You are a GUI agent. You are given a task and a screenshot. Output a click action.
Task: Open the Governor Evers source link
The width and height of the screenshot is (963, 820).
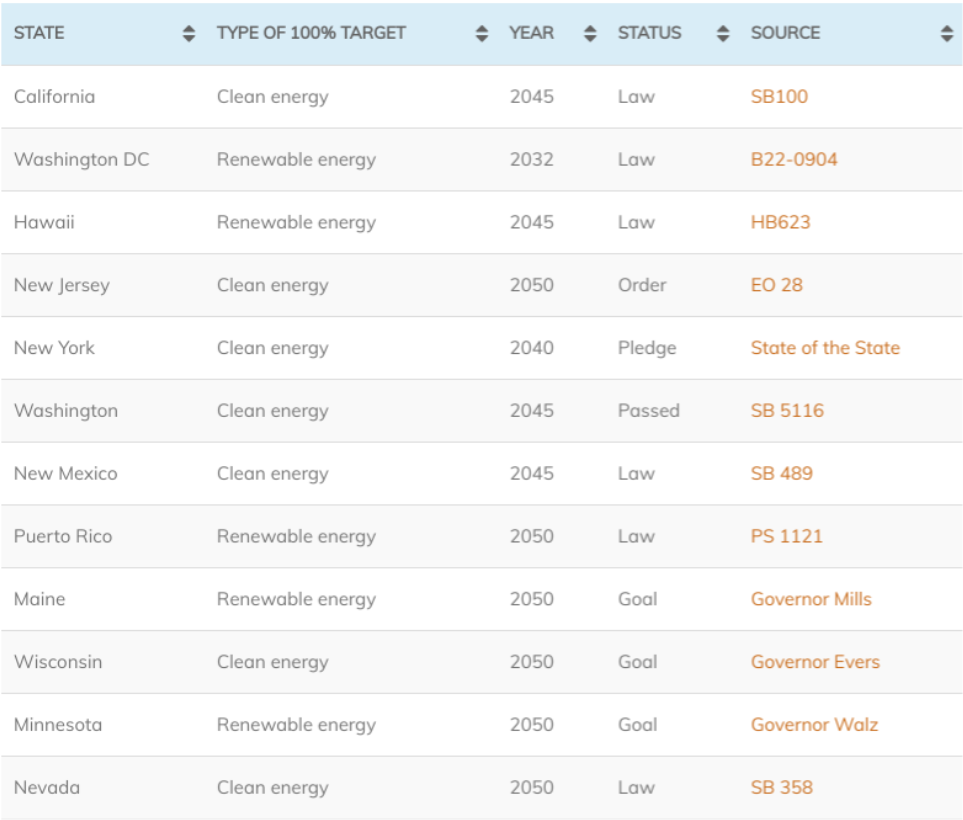coord(814,661)
